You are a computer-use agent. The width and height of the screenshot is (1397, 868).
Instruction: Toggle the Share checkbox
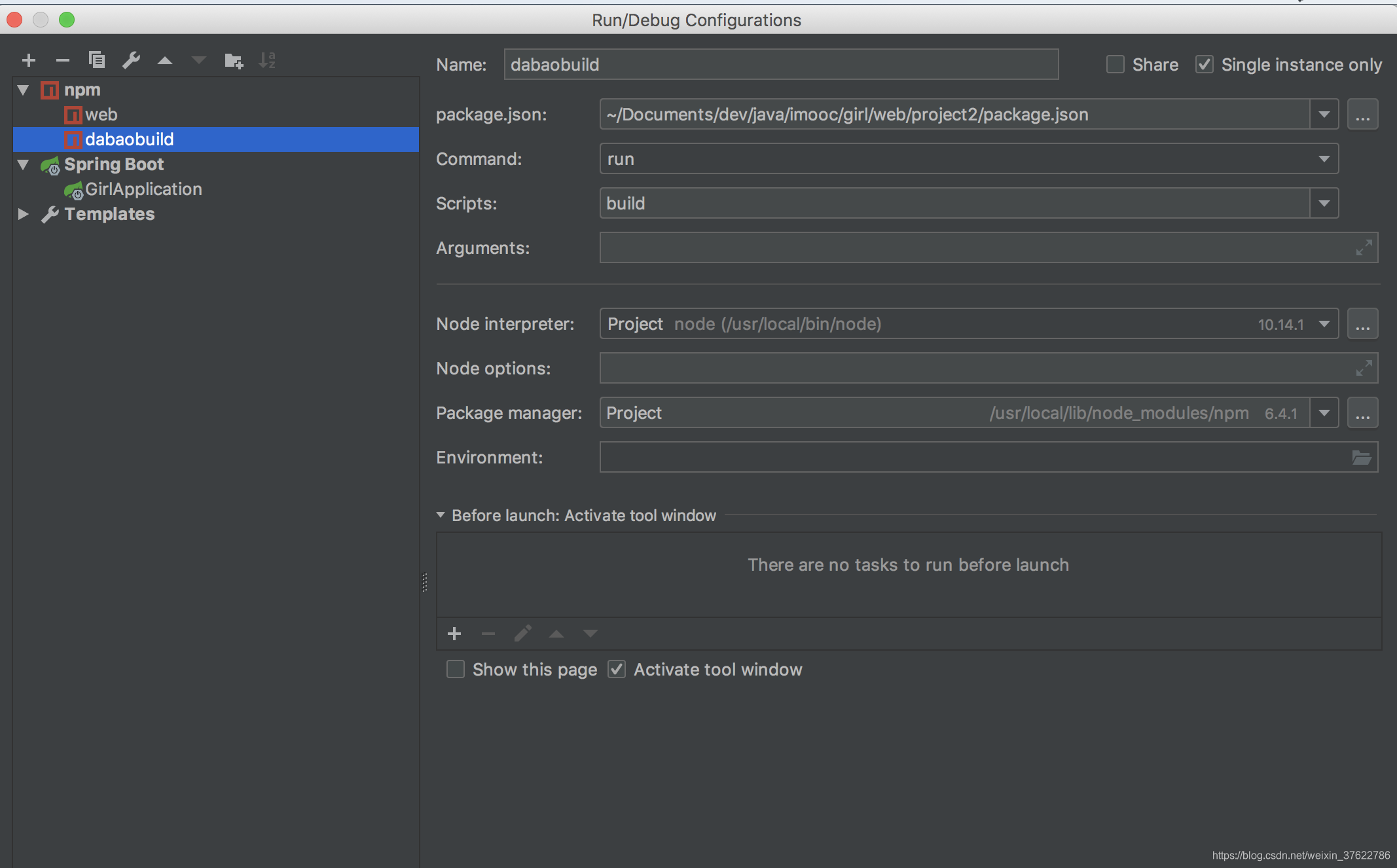pos(1113,65)
